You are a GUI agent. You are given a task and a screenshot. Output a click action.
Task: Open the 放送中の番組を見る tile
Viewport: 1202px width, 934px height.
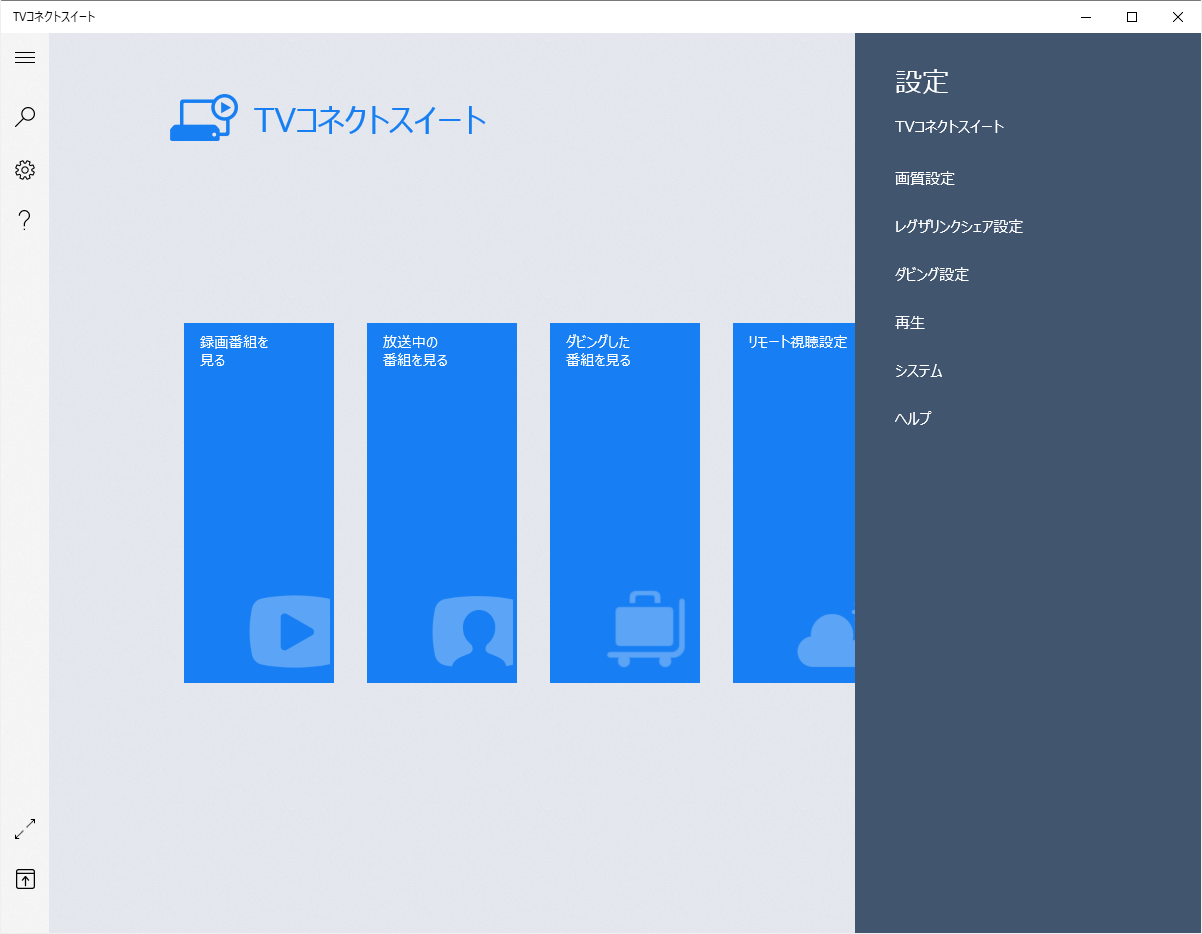[x=442, y=503]
